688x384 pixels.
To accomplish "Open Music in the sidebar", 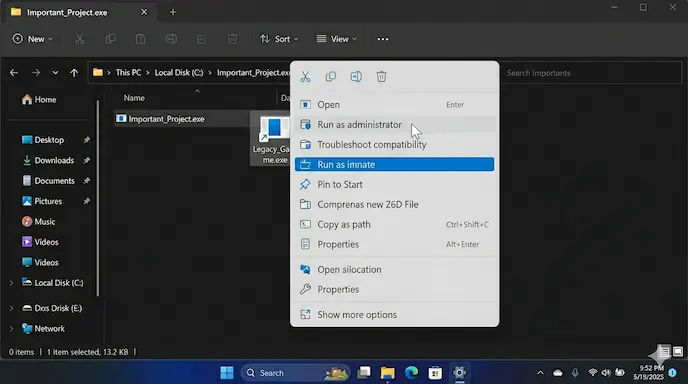I will point(39,222).
